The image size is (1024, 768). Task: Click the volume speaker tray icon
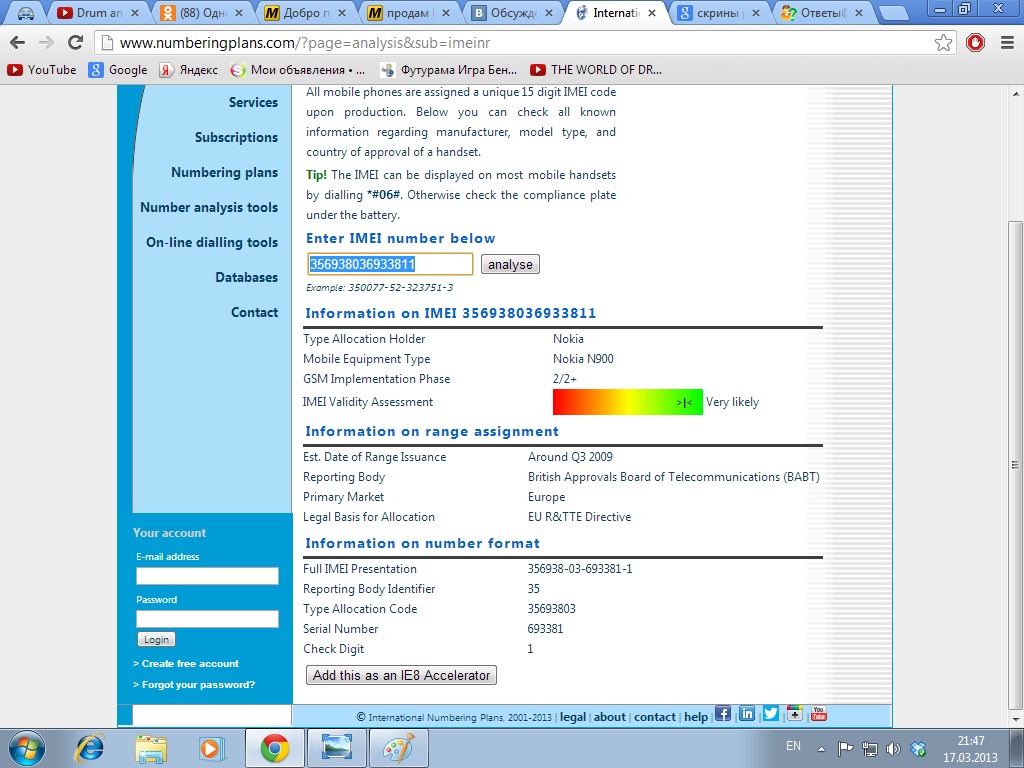[x=893, y=749]
